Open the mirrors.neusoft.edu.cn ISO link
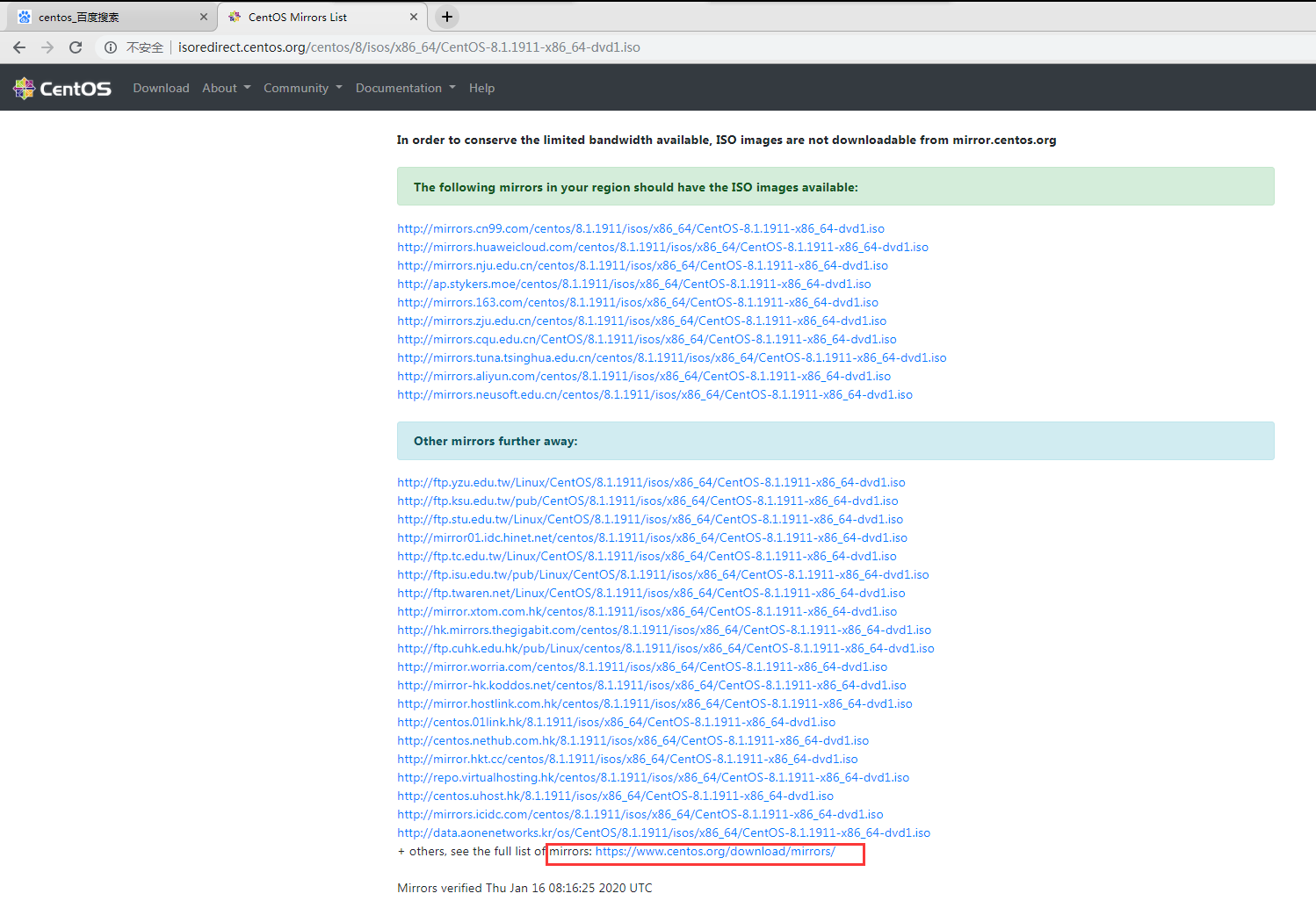This screenshot has height=908, width=1316. click(654, 394)
